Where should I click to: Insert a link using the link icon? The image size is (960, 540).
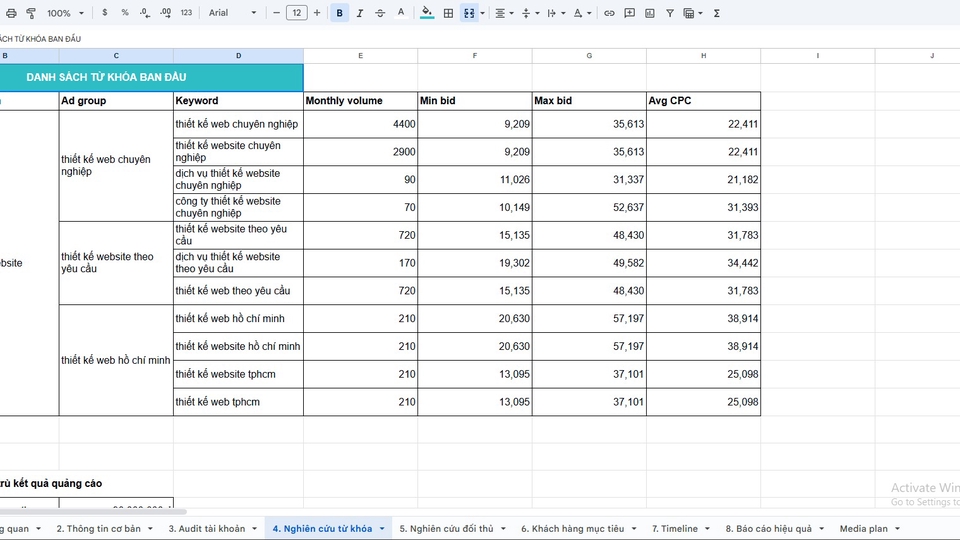[609, 13]
